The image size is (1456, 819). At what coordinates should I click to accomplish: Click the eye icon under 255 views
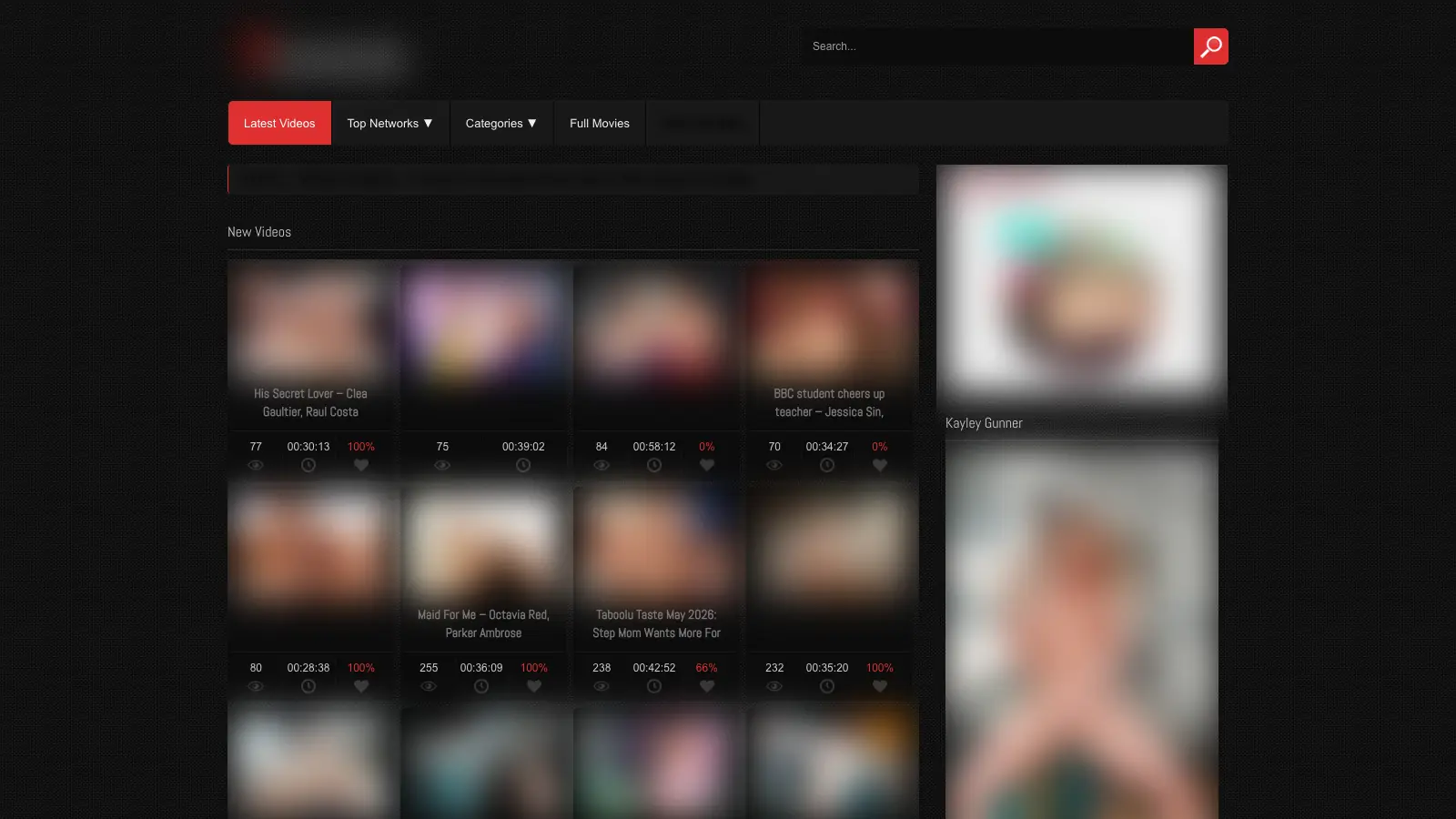(429, 686)
